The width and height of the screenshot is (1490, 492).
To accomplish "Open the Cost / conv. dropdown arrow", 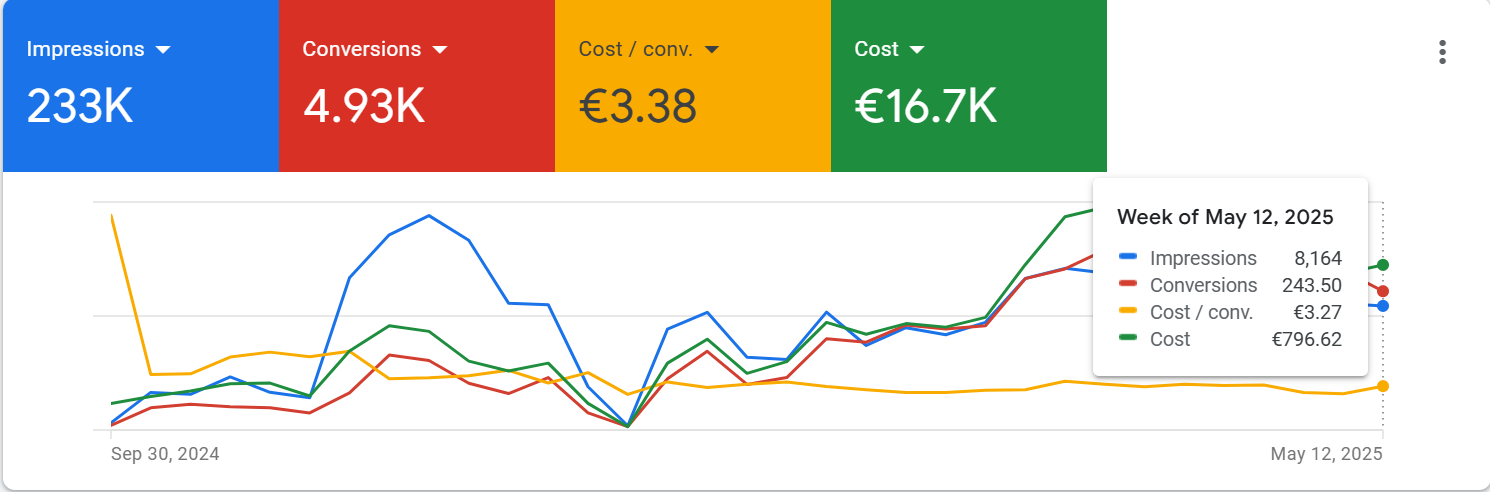I will [712, 50].
